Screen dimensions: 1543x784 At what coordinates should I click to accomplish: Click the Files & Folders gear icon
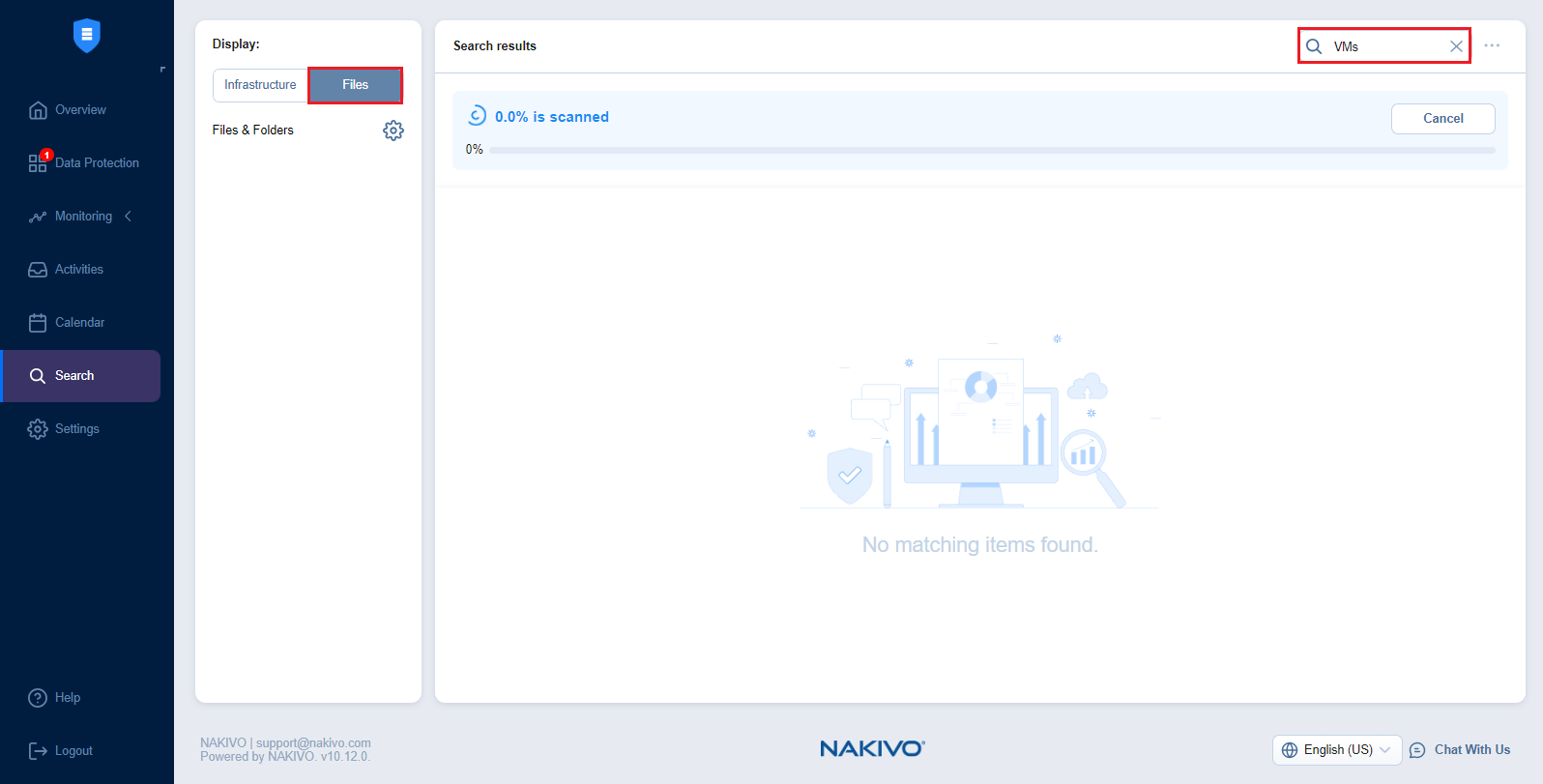click(393, 131)
